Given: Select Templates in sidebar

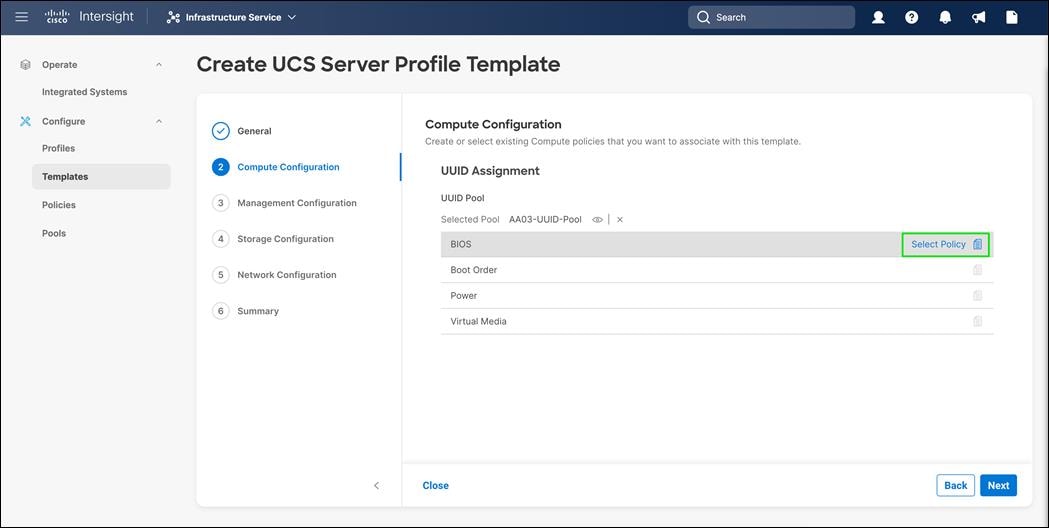Looking at the screenshot, I should click(x=101, y=177).
